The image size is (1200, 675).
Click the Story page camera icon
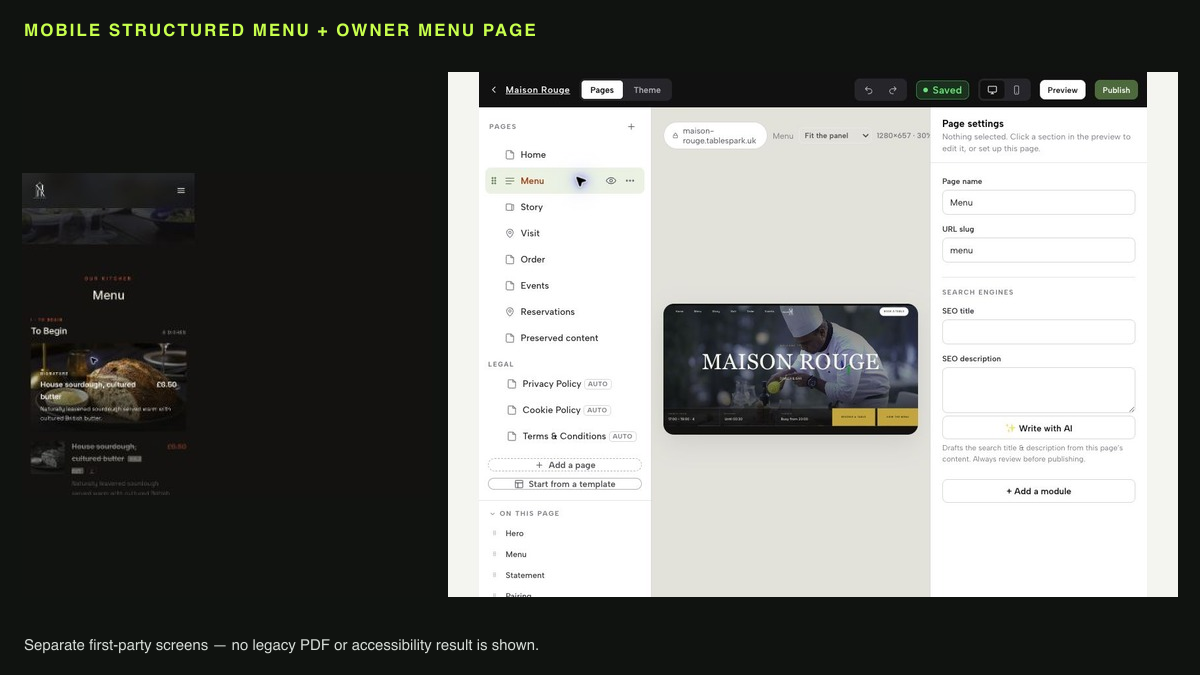coord(510,207)
